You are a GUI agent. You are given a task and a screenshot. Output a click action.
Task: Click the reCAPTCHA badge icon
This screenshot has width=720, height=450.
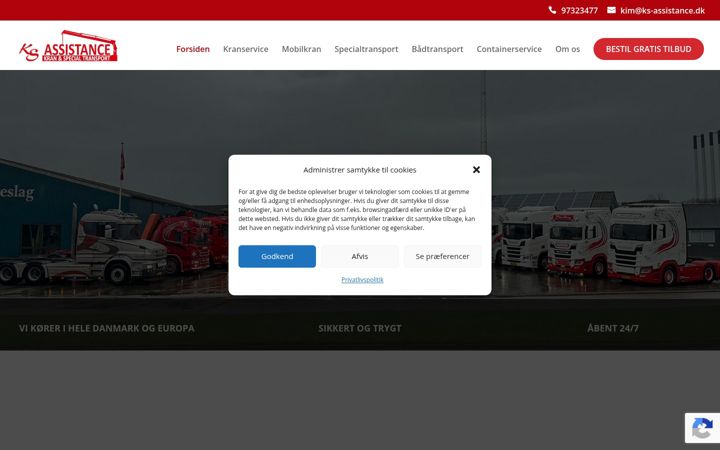(702, 428)
